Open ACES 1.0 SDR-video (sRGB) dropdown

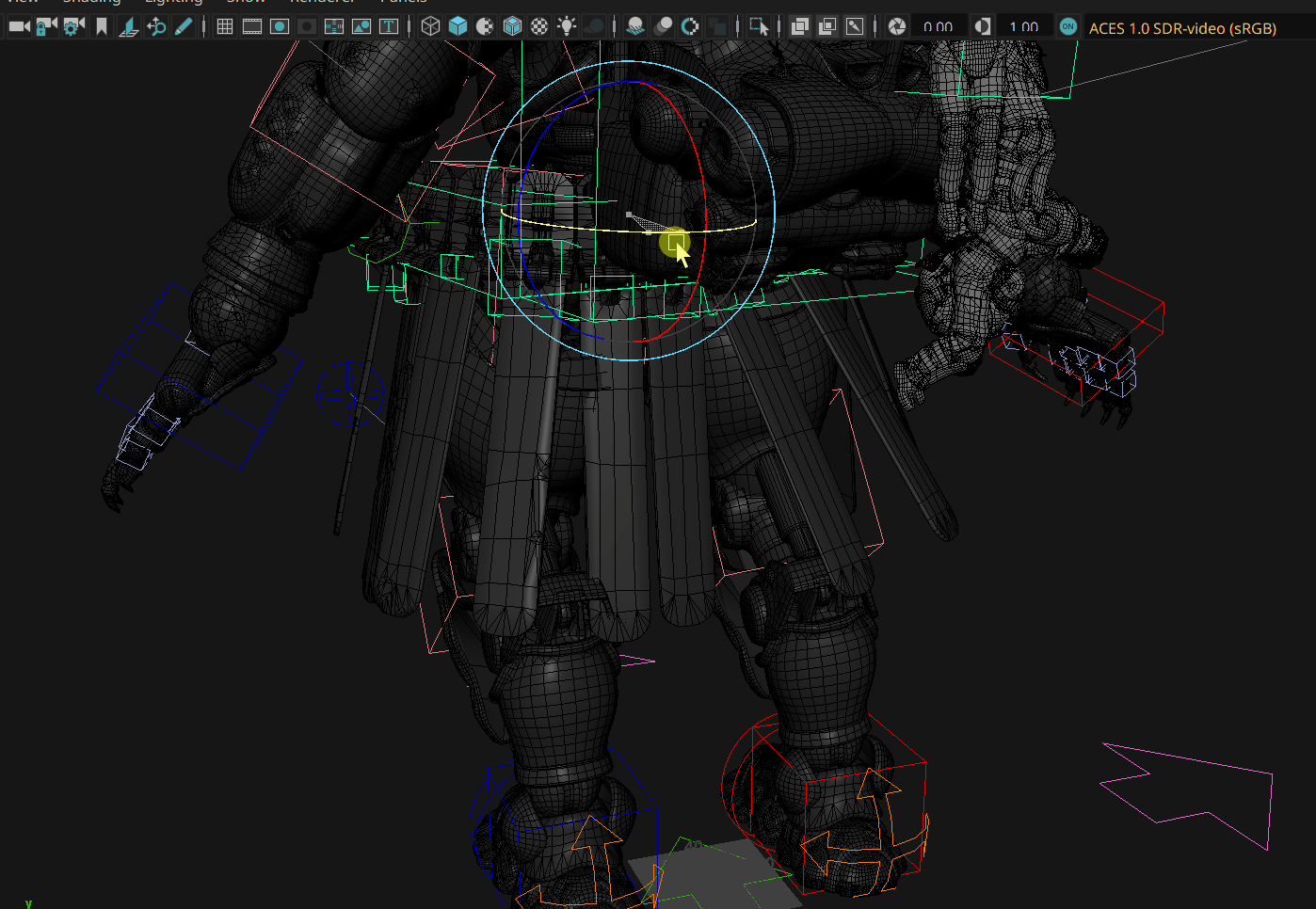pos(1199,27)
